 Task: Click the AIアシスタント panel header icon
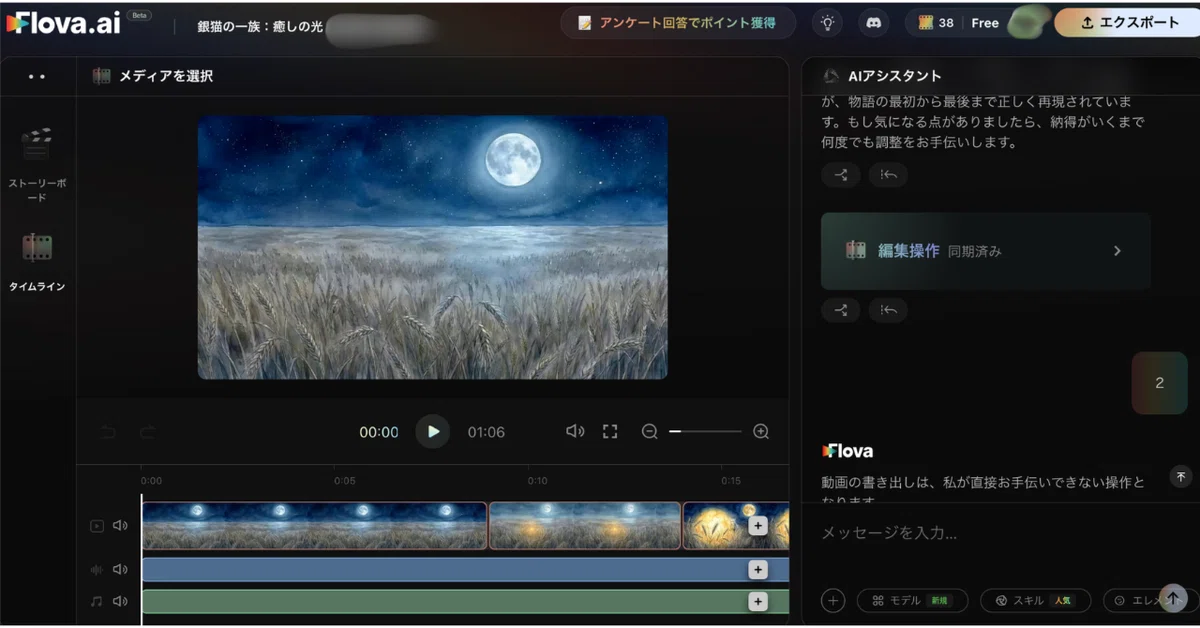(x=830, y=76)
